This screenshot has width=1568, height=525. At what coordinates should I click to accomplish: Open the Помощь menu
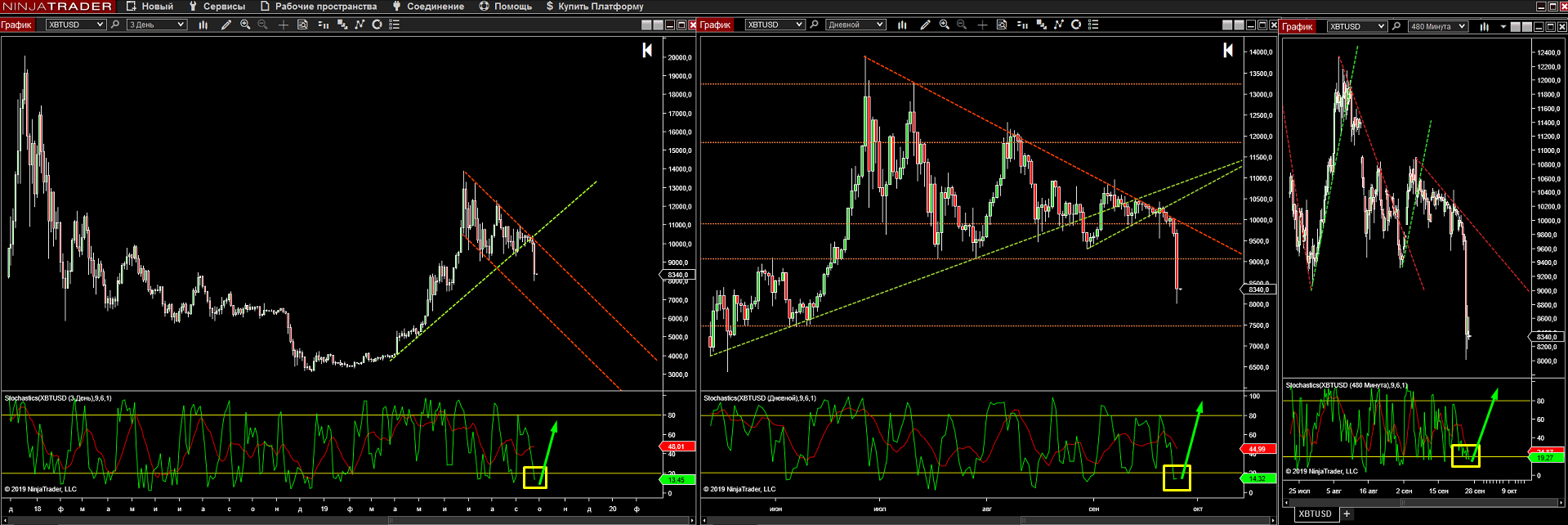click(x=505, y=6)
